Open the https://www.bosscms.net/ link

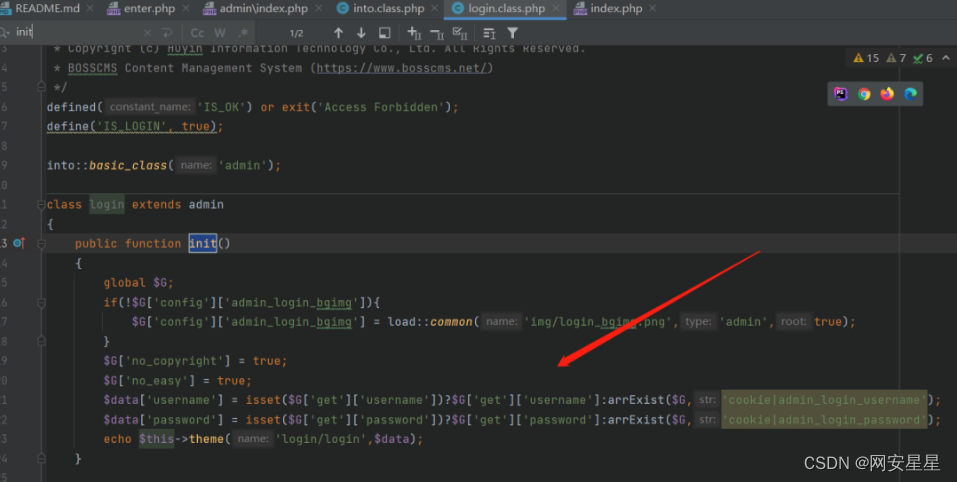click(x=402, y=68)
